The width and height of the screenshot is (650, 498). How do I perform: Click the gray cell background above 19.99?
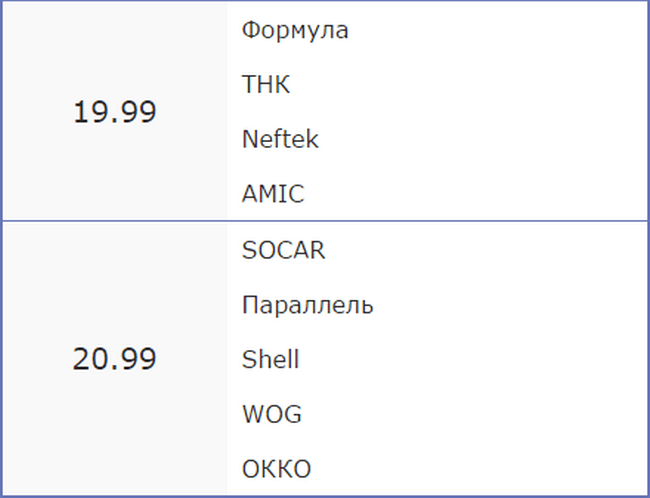(x=114, y=50)
